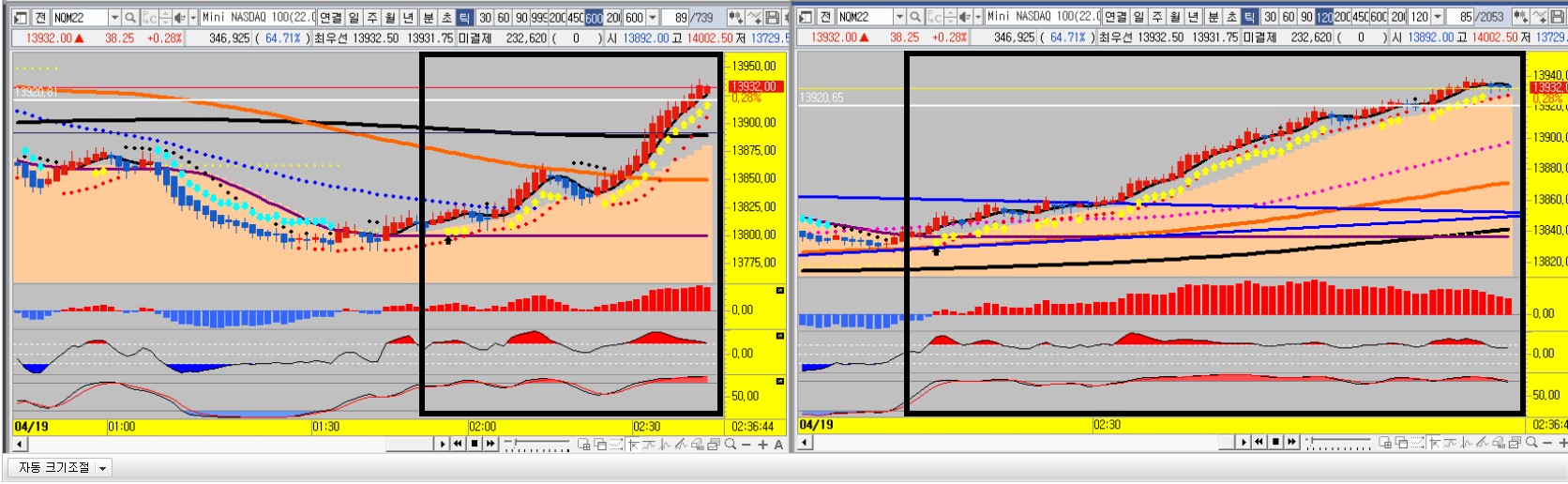Viewport: 1568px width, 484px height.
Task: Select 분 period in left chart
Action: tap(428, 18)
